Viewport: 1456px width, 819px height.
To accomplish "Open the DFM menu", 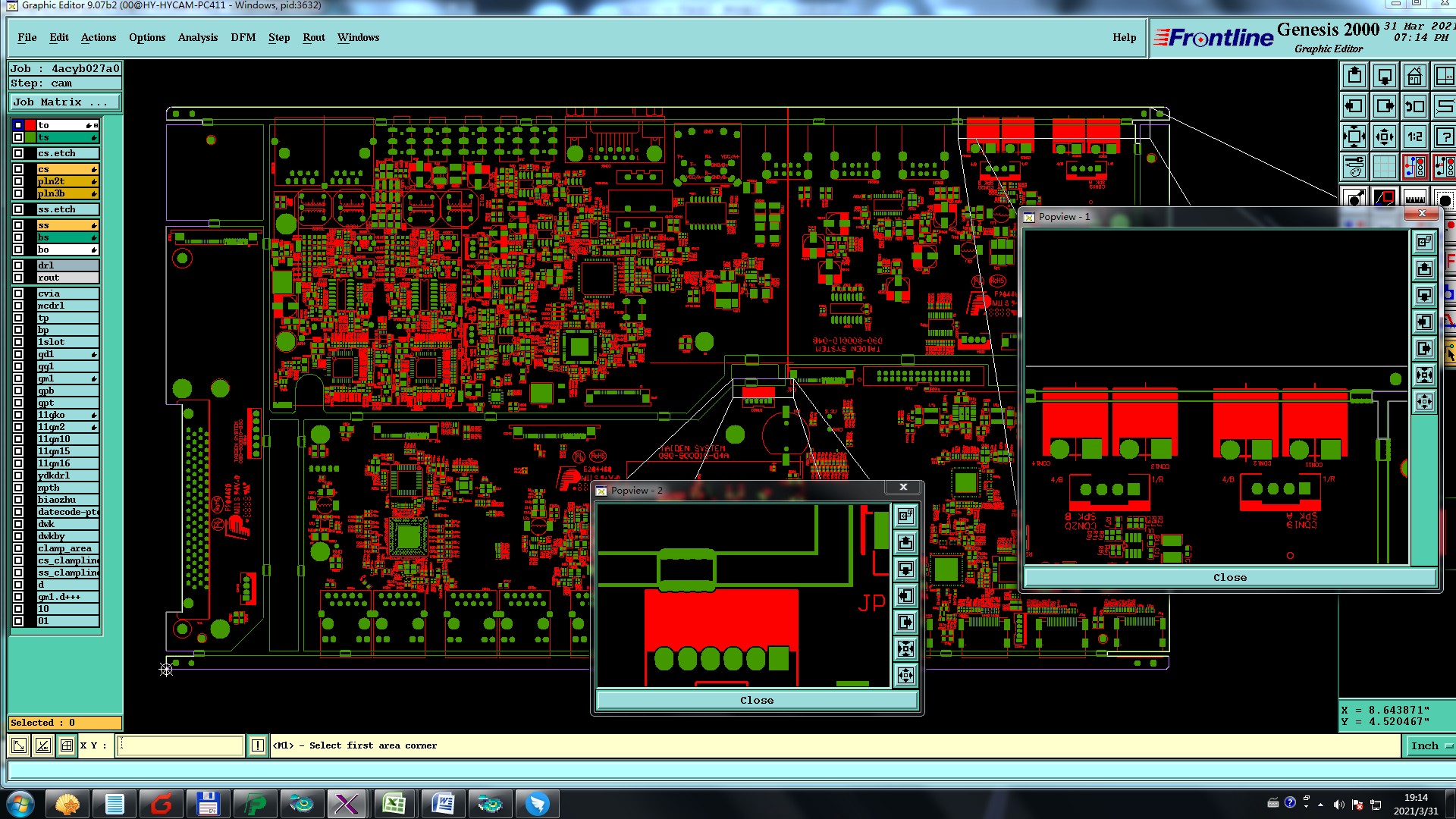I will (x=243, y=37).
